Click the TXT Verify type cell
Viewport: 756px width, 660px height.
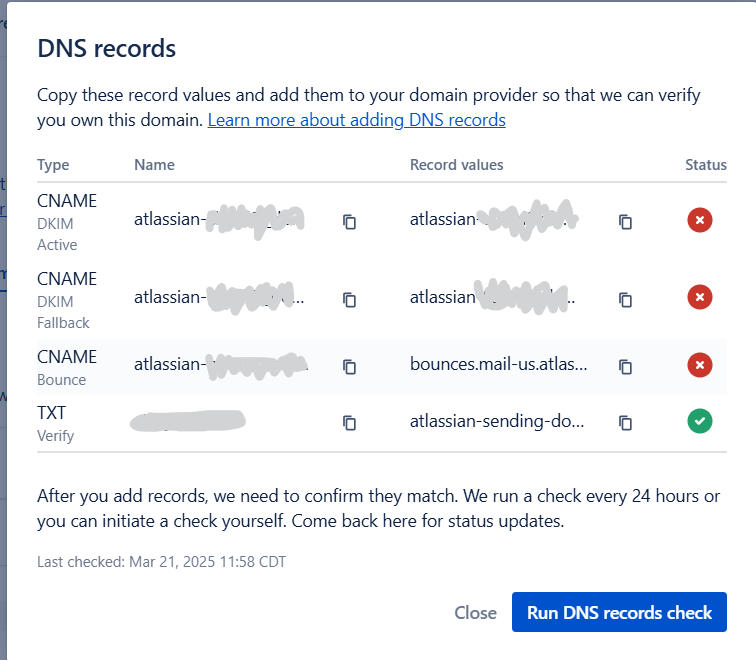pyautogui.click(x=55, y=424)
